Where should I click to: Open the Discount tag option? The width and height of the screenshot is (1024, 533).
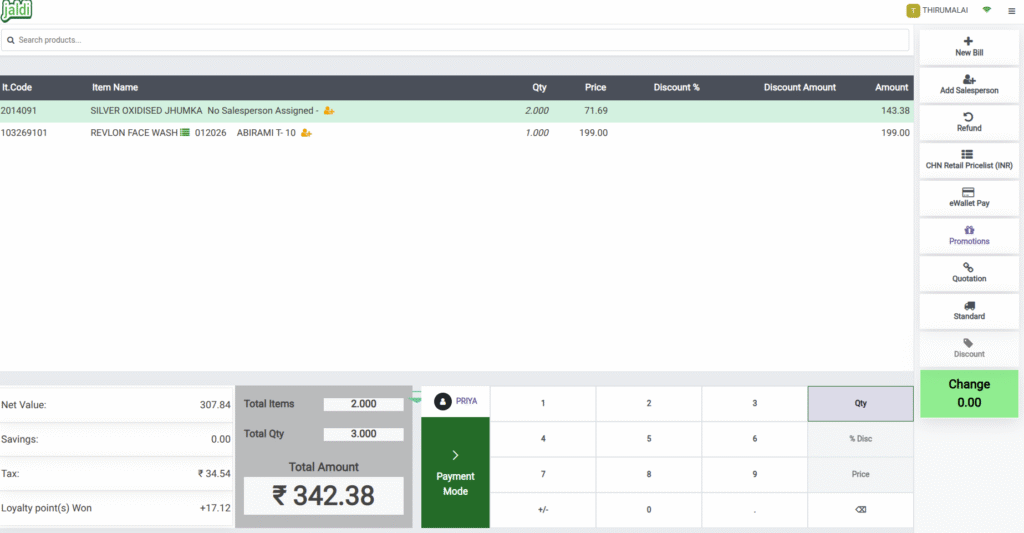(x=968, y=343)
